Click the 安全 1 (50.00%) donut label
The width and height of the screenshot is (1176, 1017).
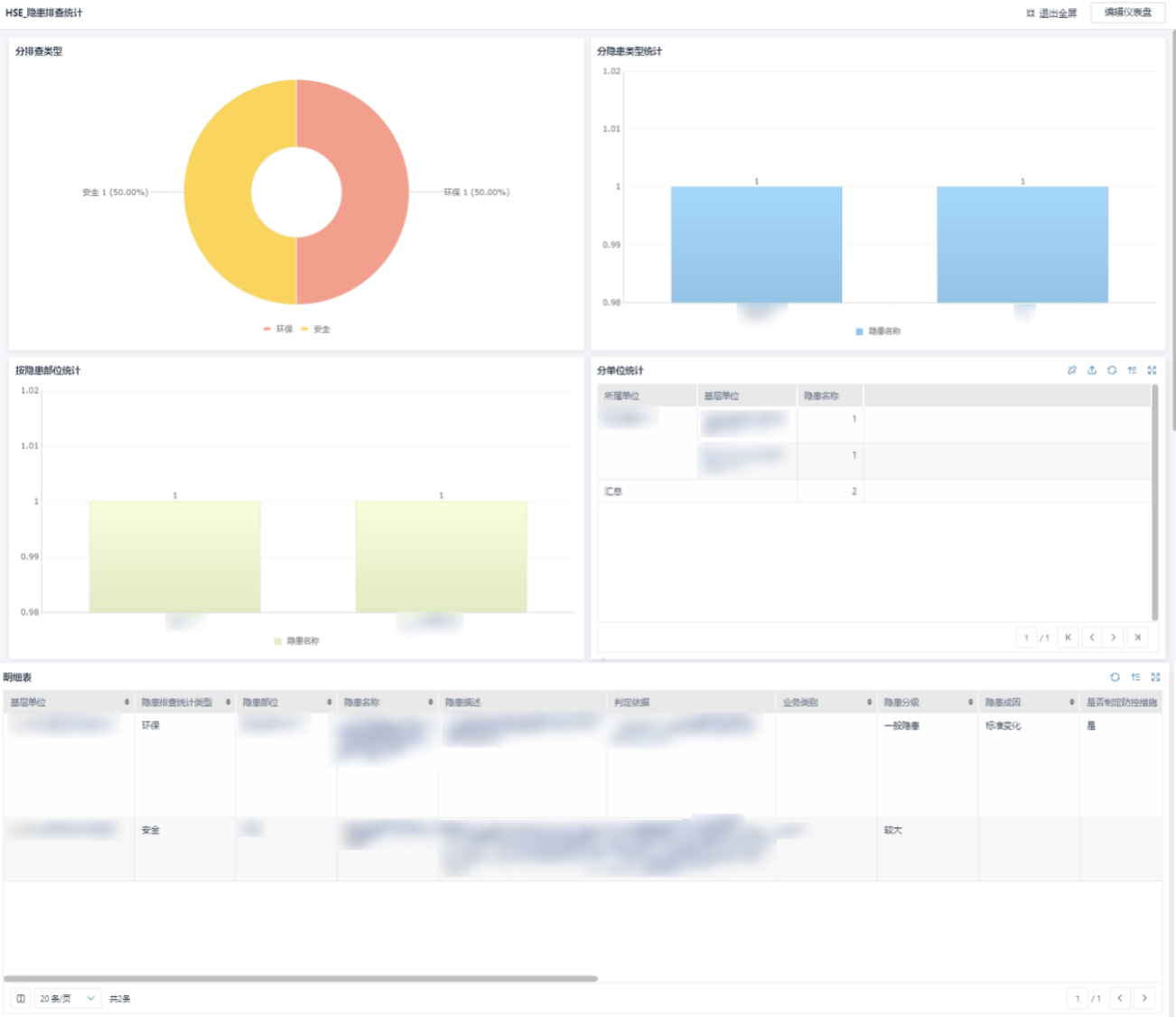(115, 192)
